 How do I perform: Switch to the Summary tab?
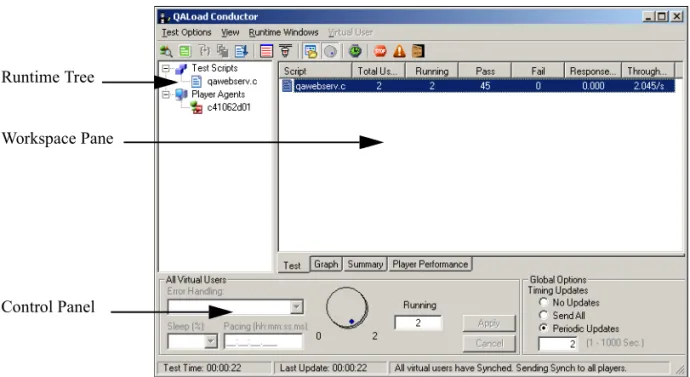365,264
